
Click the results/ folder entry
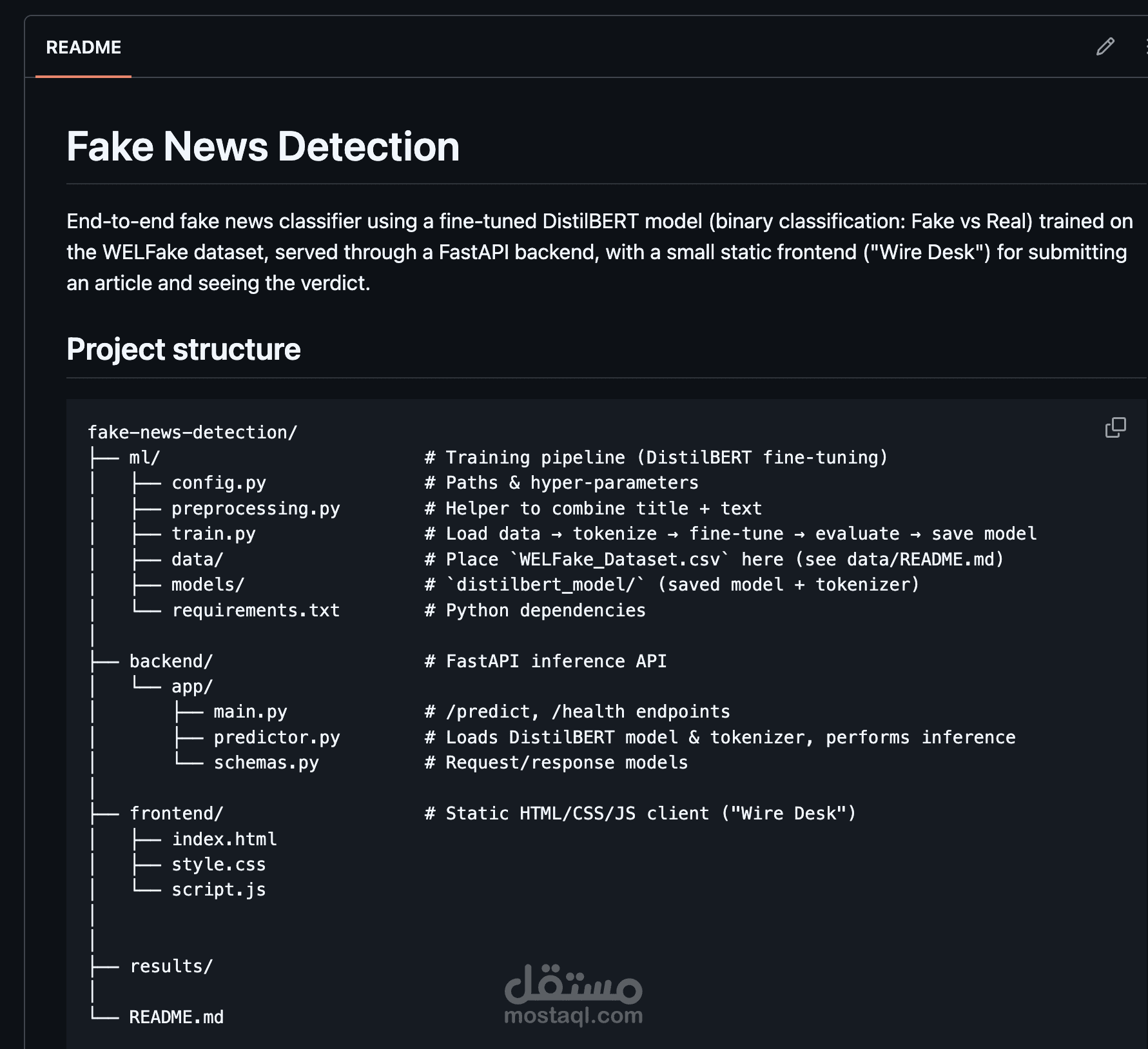pos(171,966)
